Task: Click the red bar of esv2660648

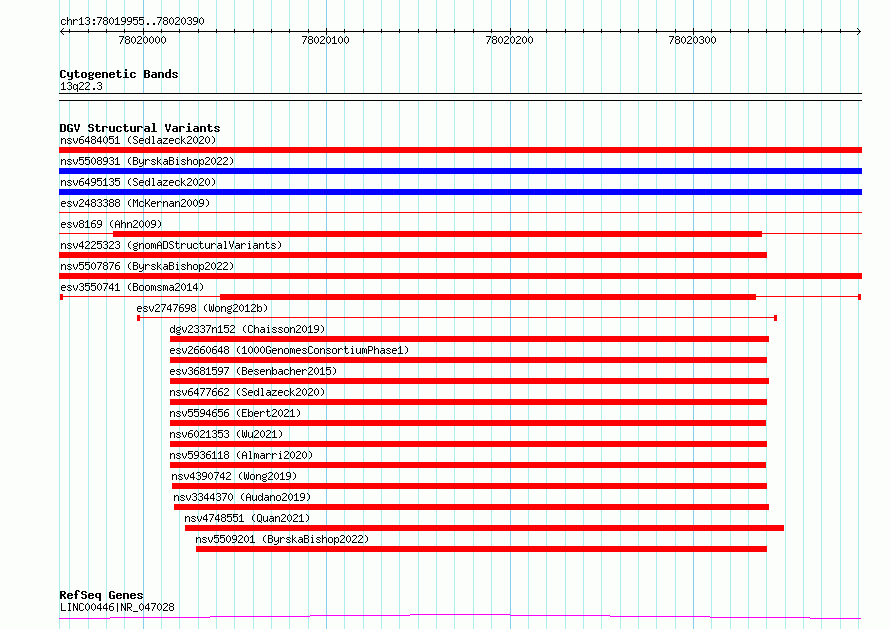Action: 468,360
